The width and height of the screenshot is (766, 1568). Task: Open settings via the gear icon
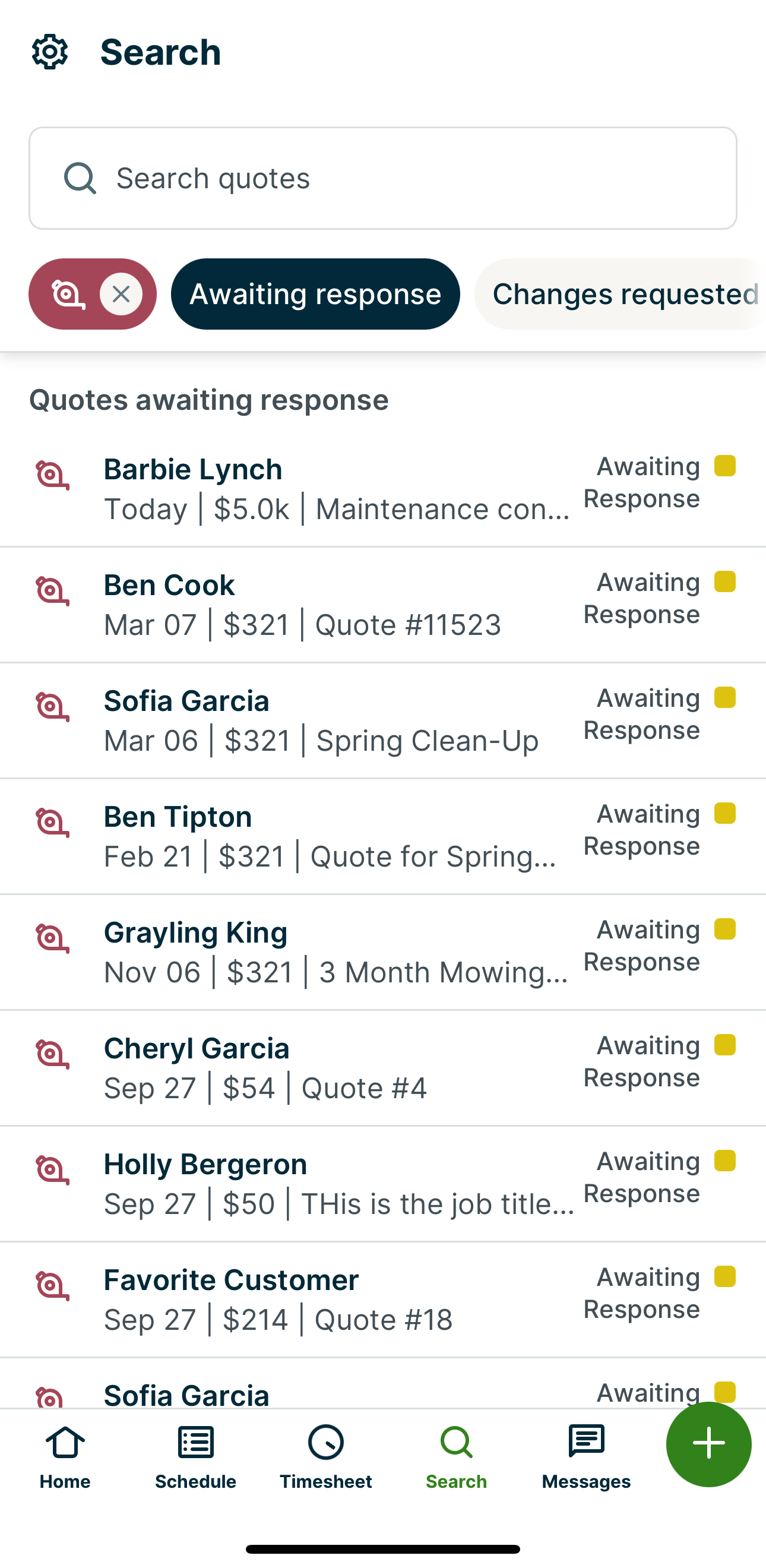click(x=50, y=52)
